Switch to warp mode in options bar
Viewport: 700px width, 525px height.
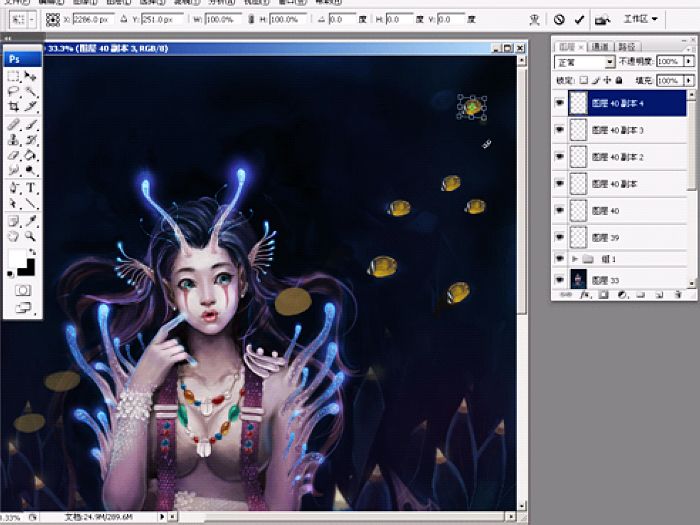coord(534,20)
